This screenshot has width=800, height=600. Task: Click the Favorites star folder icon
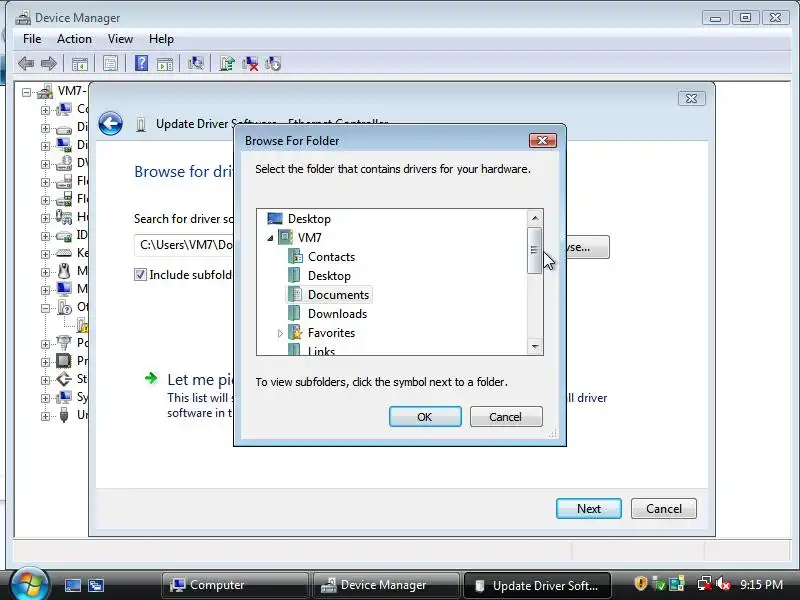[295, 333]
